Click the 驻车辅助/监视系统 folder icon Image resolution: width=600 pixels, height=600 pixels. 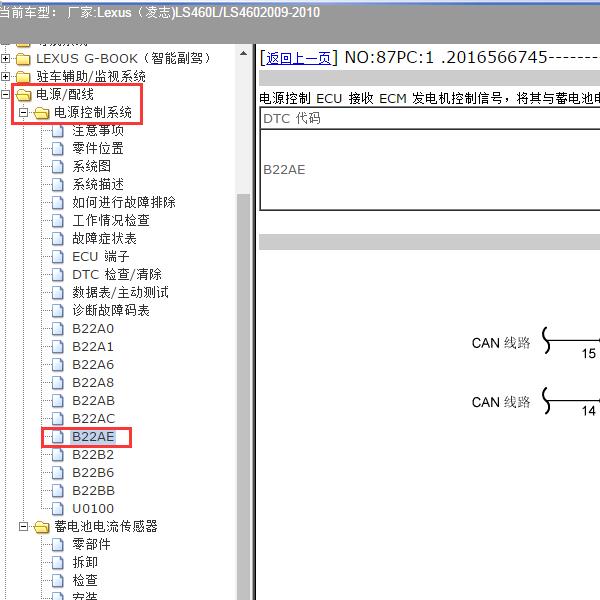tap(23, 77)
